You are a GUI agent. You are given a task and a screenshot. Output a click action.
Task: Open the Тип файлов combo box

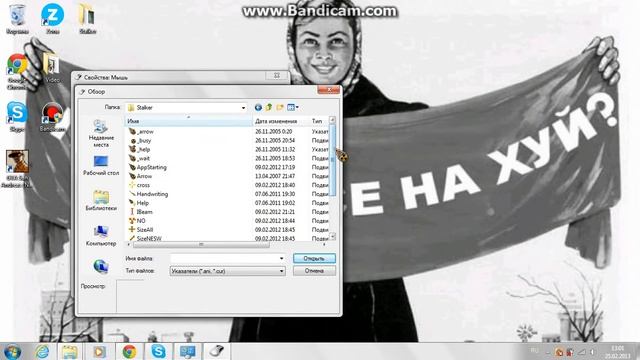point(227,271)
